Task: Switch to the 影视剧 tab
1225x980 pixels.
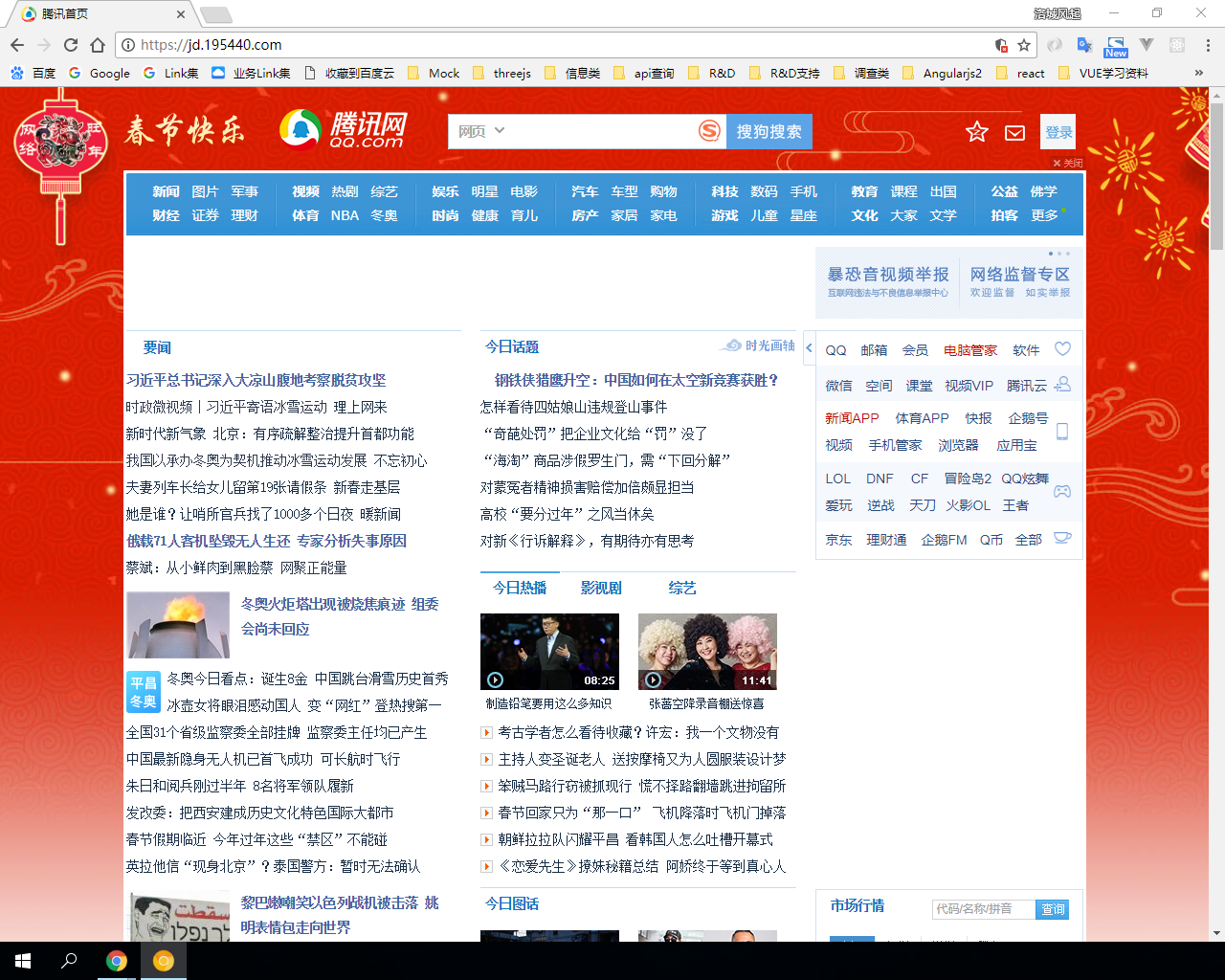Action: pyautogui.click(x=601, y=588)
